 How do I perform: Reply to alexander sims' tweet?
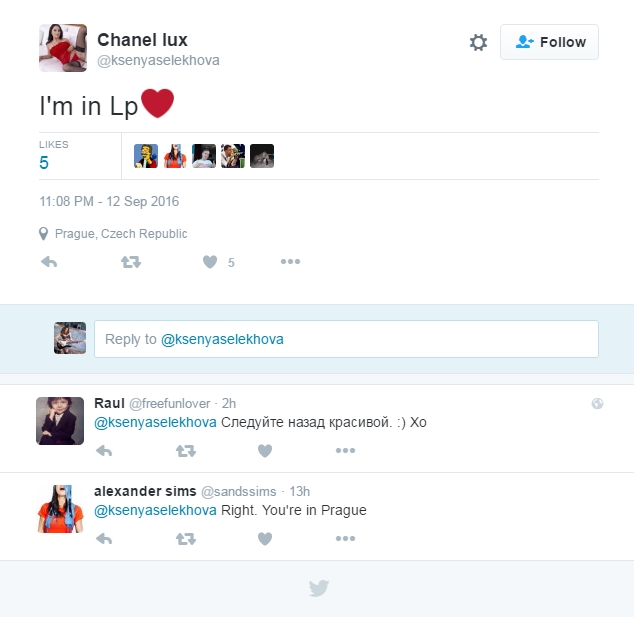click(x=103, y=539)
